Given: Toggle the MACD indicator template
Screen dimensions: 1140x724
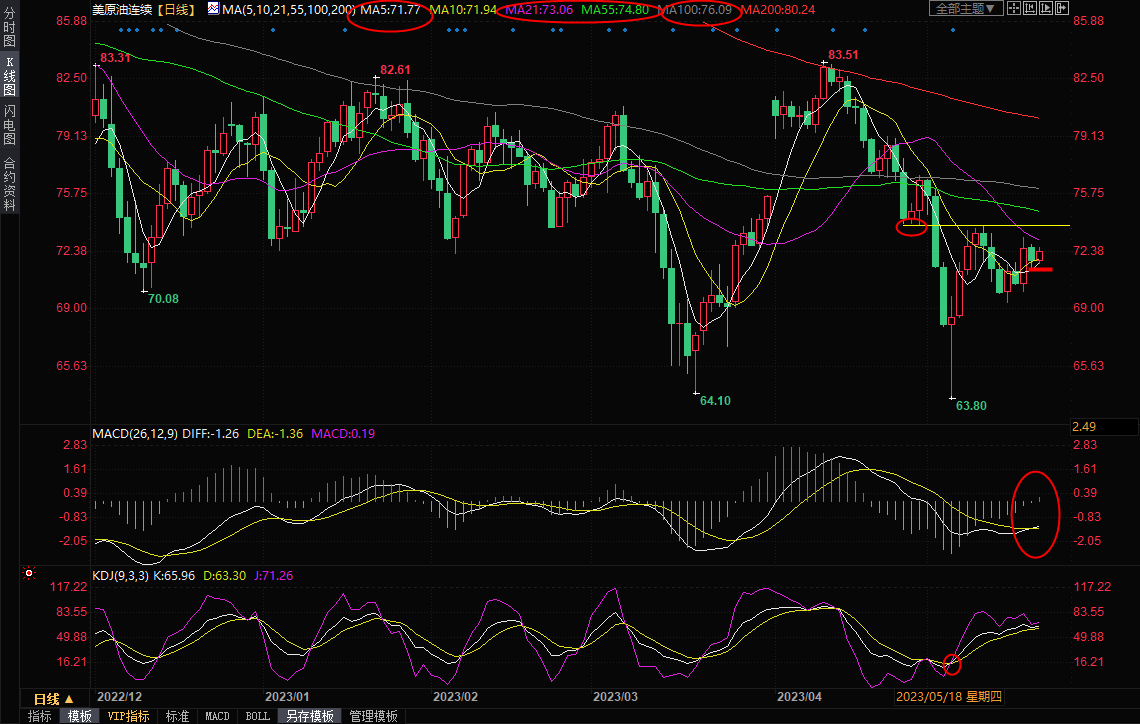Looking at the screenshot, I should pyautogui.click(x=217, y=716).
